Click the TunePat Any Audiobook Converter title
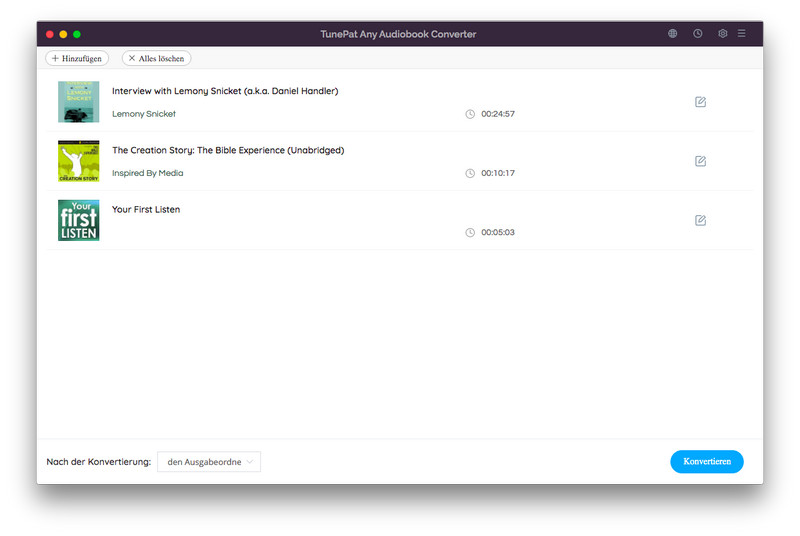 398,34
